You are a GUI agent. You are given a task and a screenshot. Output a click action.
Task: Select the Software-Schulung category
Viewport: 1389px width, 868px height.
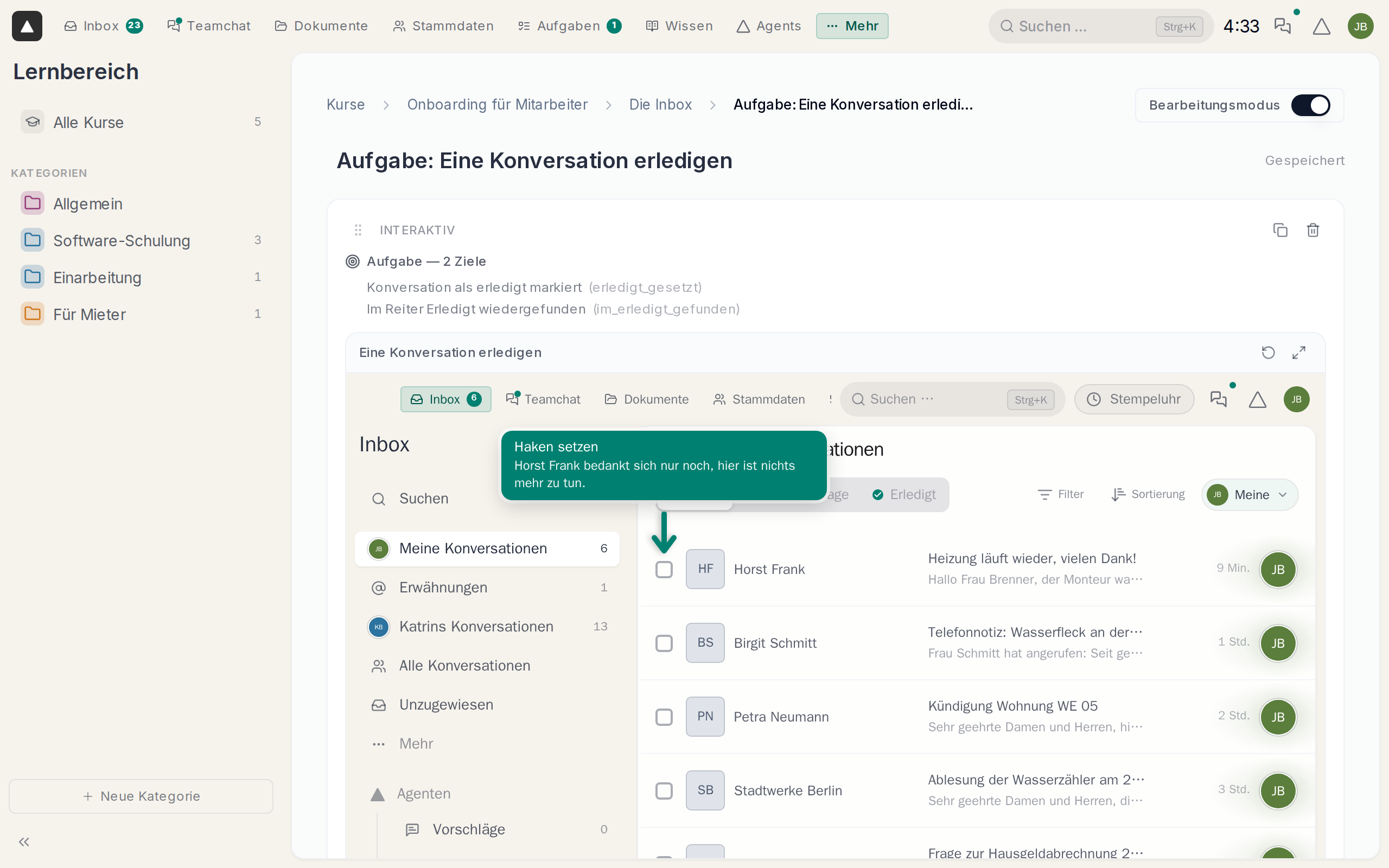[x=141, y=240]
